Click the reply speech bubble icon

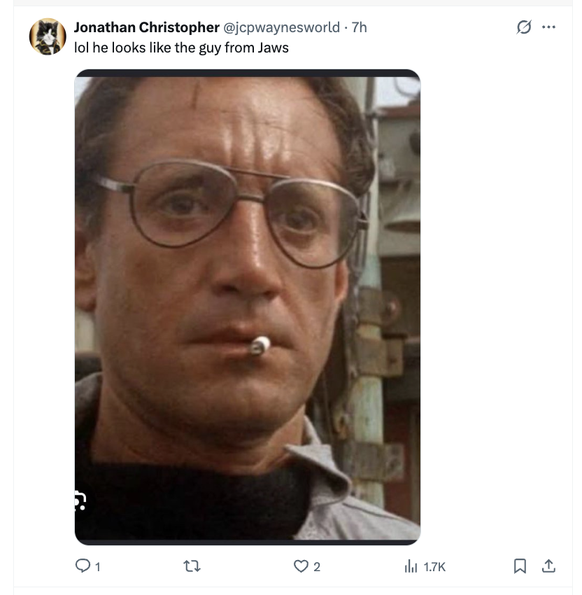[82, 565]
